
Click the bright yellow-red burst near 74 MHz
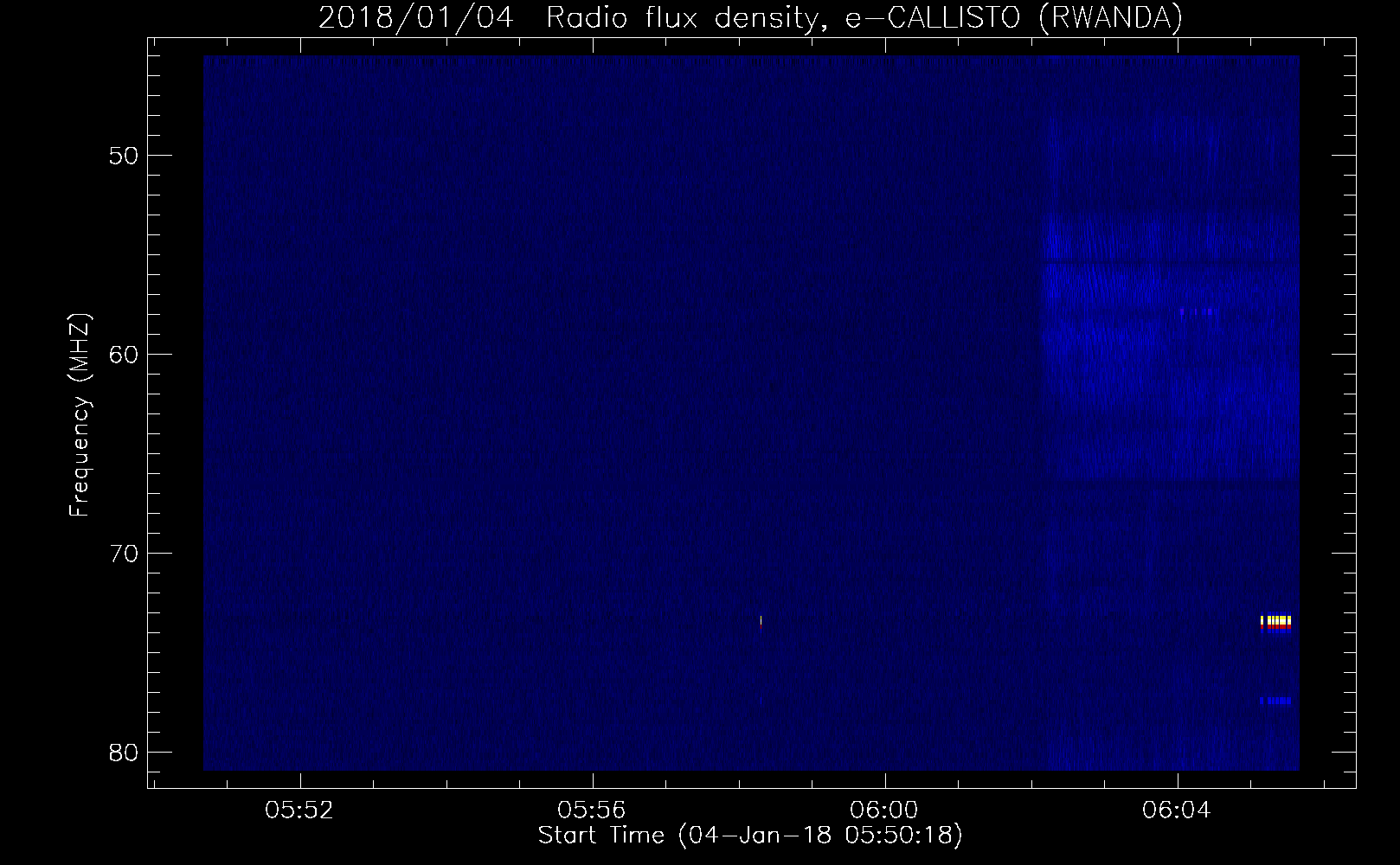(1276, 623)
